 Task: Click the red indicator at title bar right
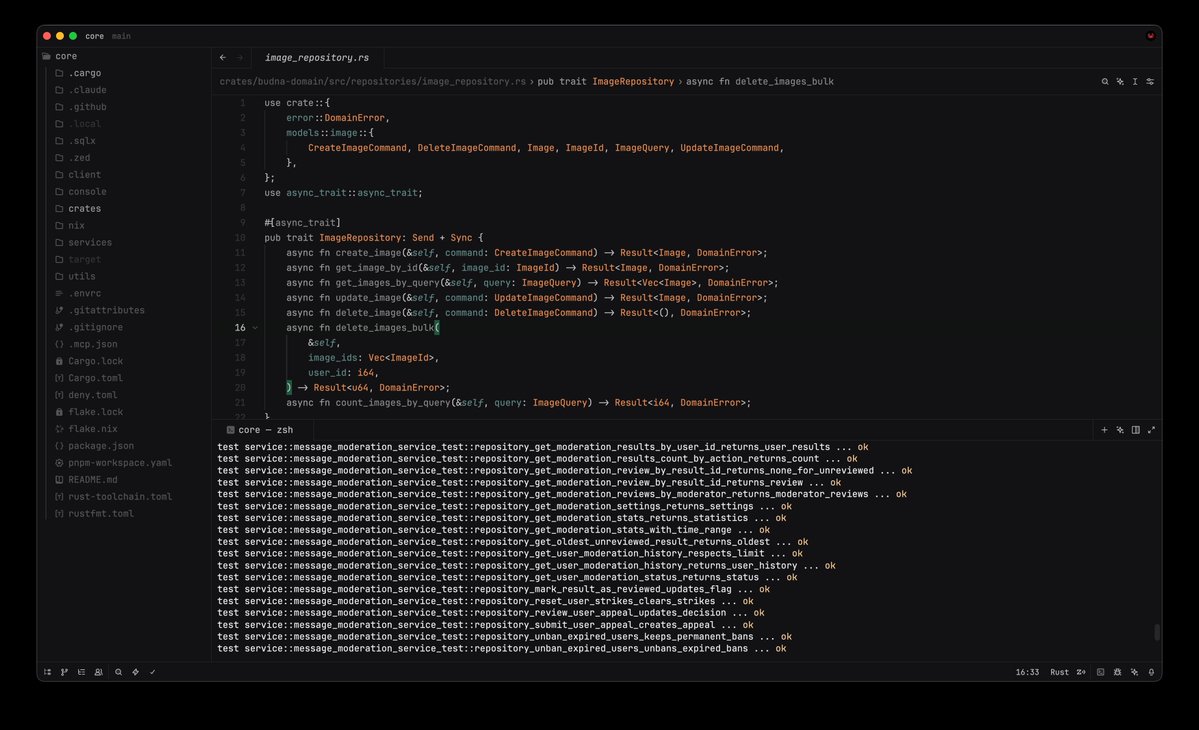tap(1150, 35)
